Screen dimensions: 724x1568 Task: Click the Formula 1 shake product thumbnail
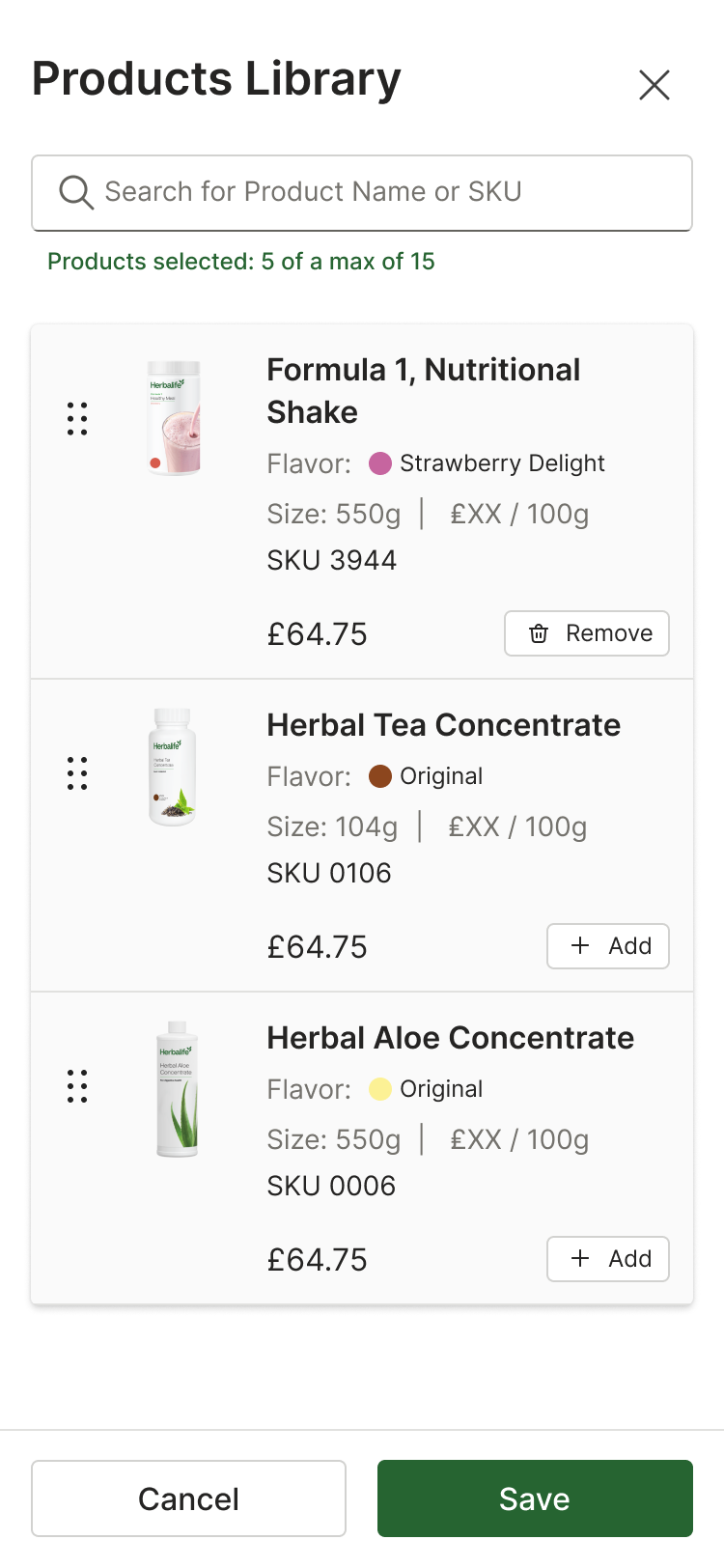174,417
